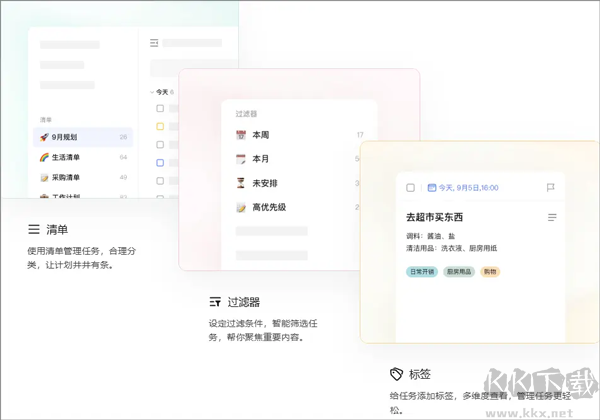This screenshot has width=600, height=420.
Task: Check the 去超市买东西 task checkbox
Action: [x=410, y=187]
